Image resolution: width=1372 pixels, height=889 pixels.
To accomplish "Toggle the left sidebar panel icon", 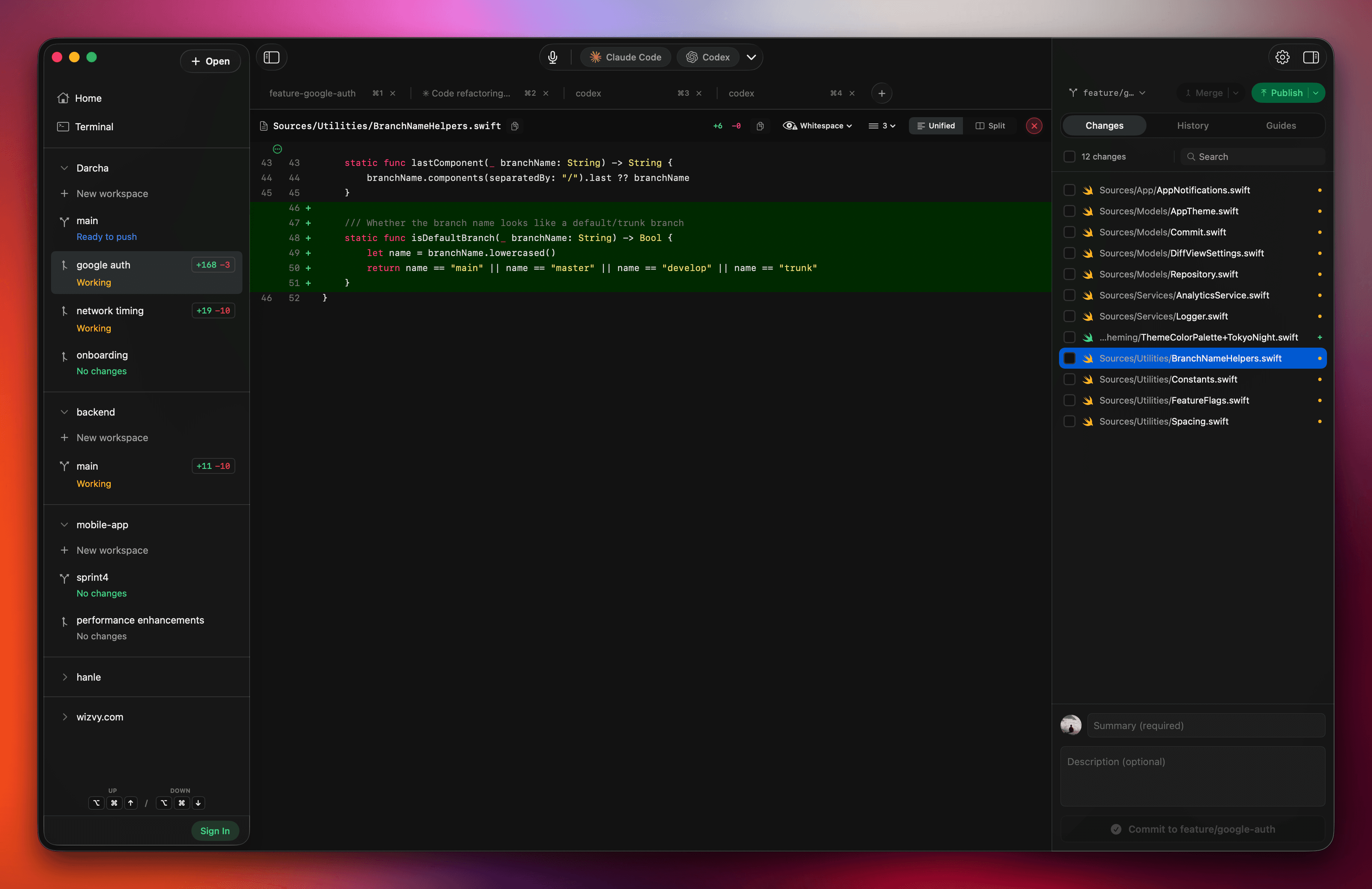I will [272, 57].
